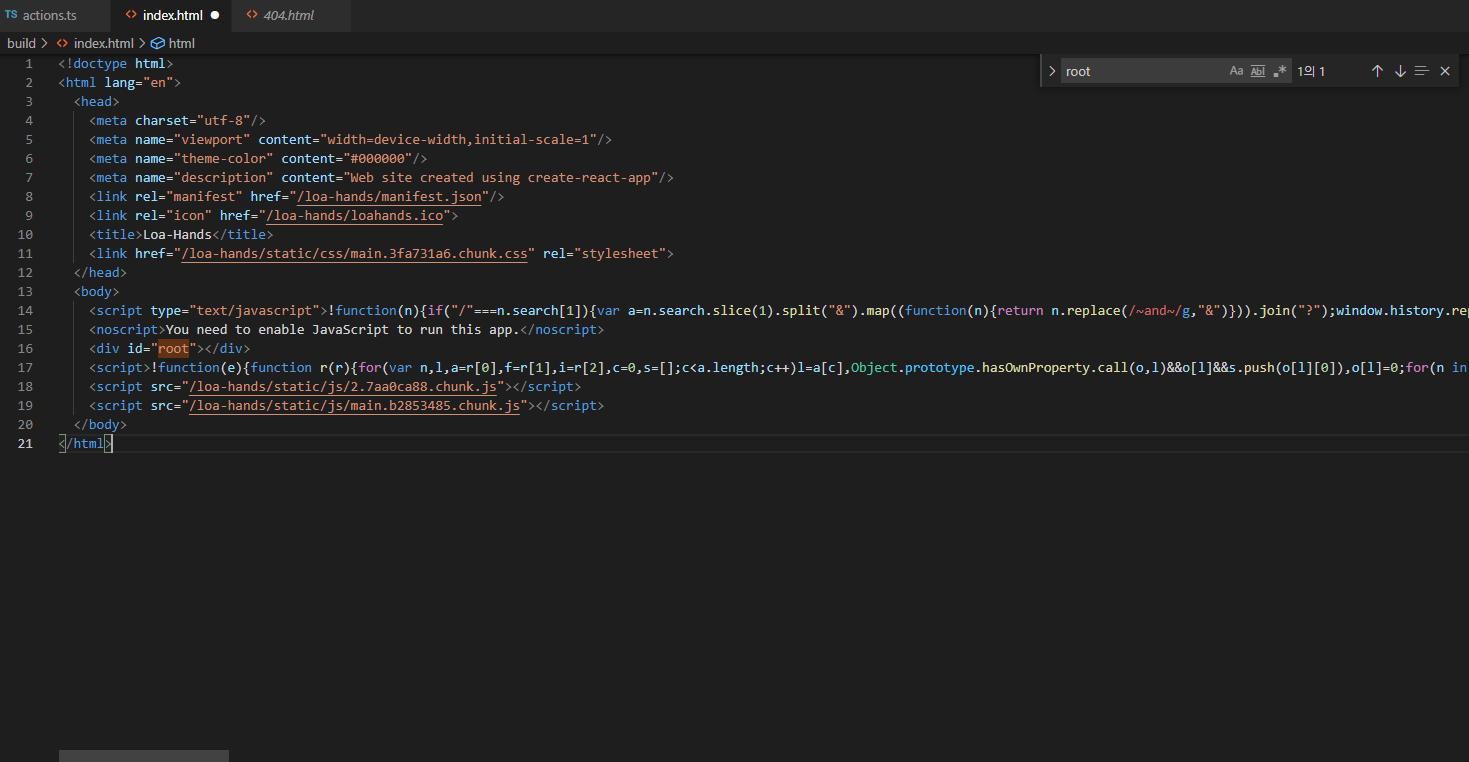Viewport: 1469px width, 762px height.
Task: Click the doctype html declaration
Action: (116, 64)
